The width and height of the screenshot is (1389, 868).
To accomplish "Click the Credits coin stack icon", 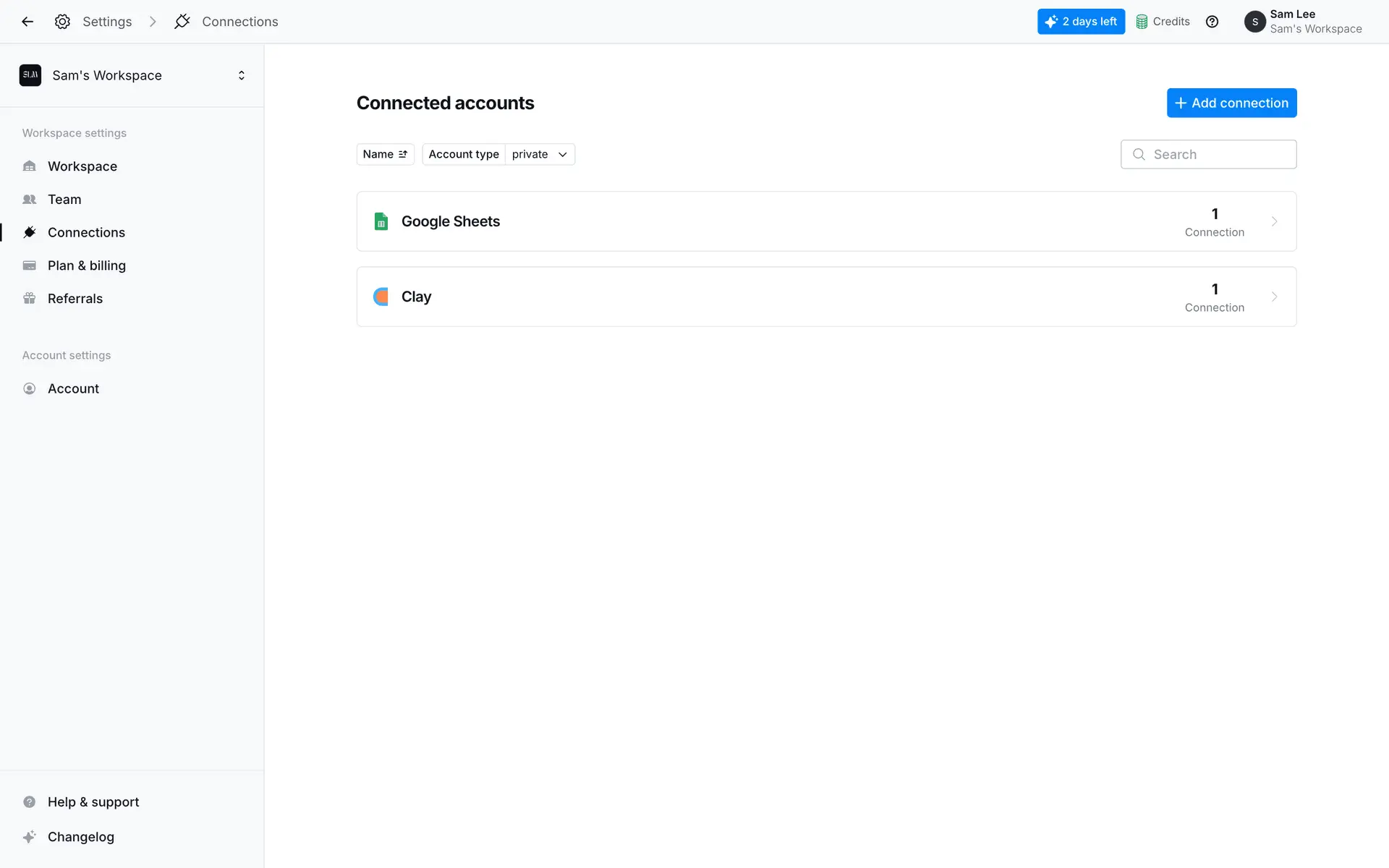I will click(1142, 22).
